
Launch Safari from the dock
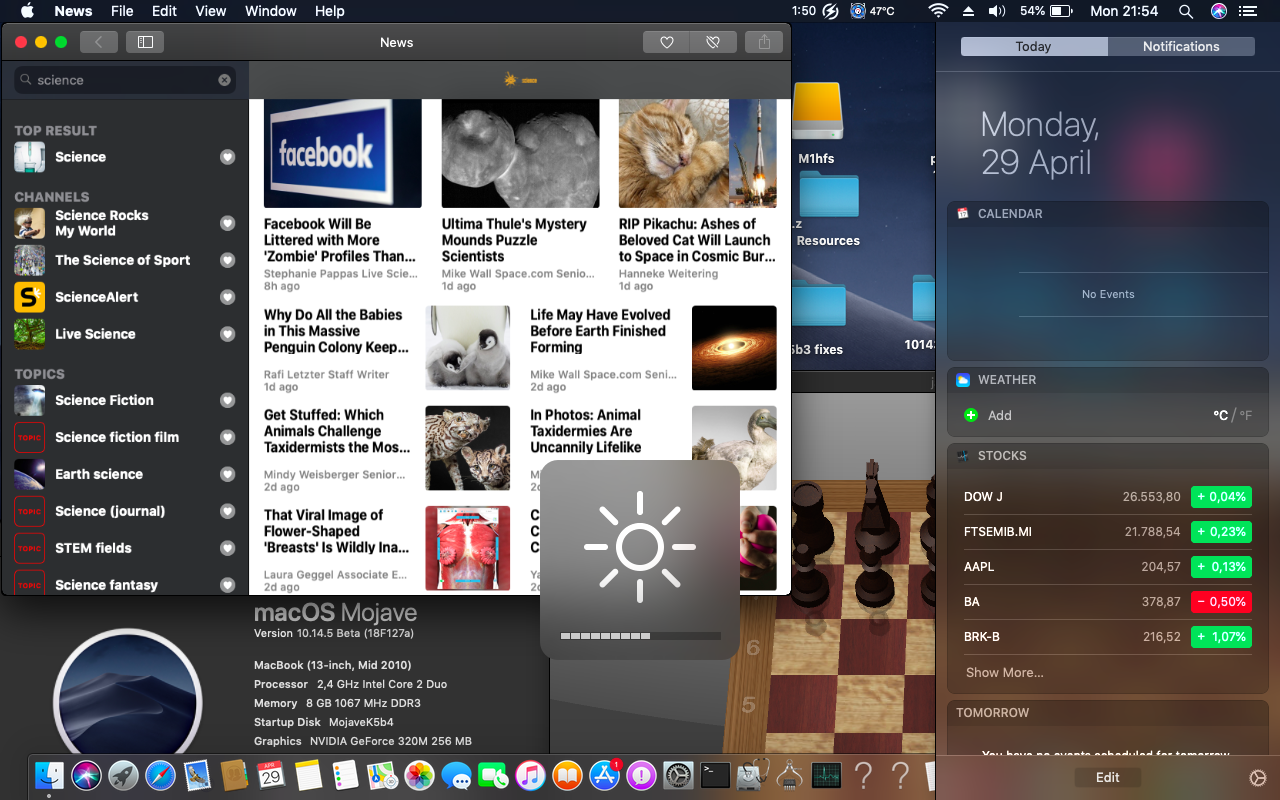[160, 775]
